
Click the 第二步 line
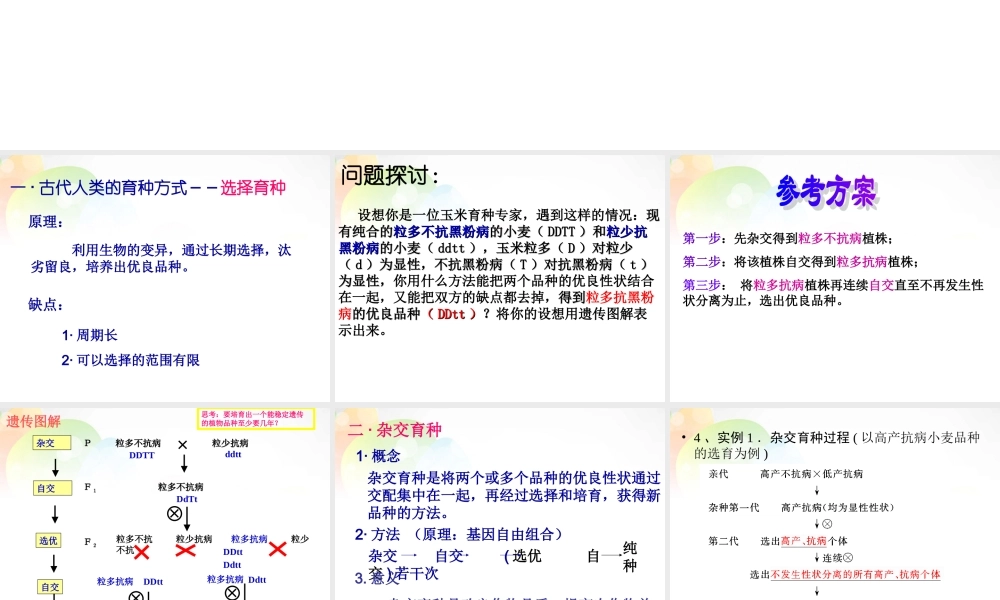(801, 262)
